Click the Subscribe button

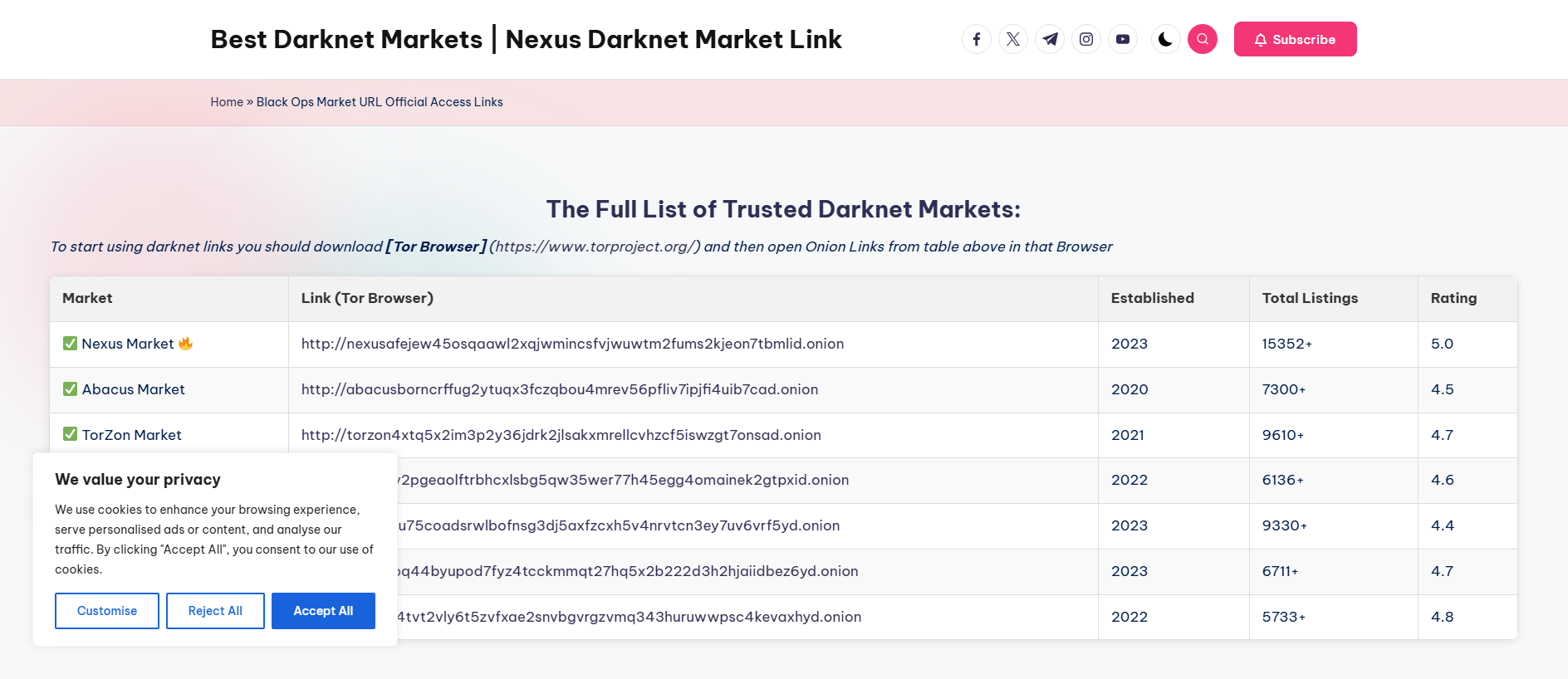(1295, 39)
